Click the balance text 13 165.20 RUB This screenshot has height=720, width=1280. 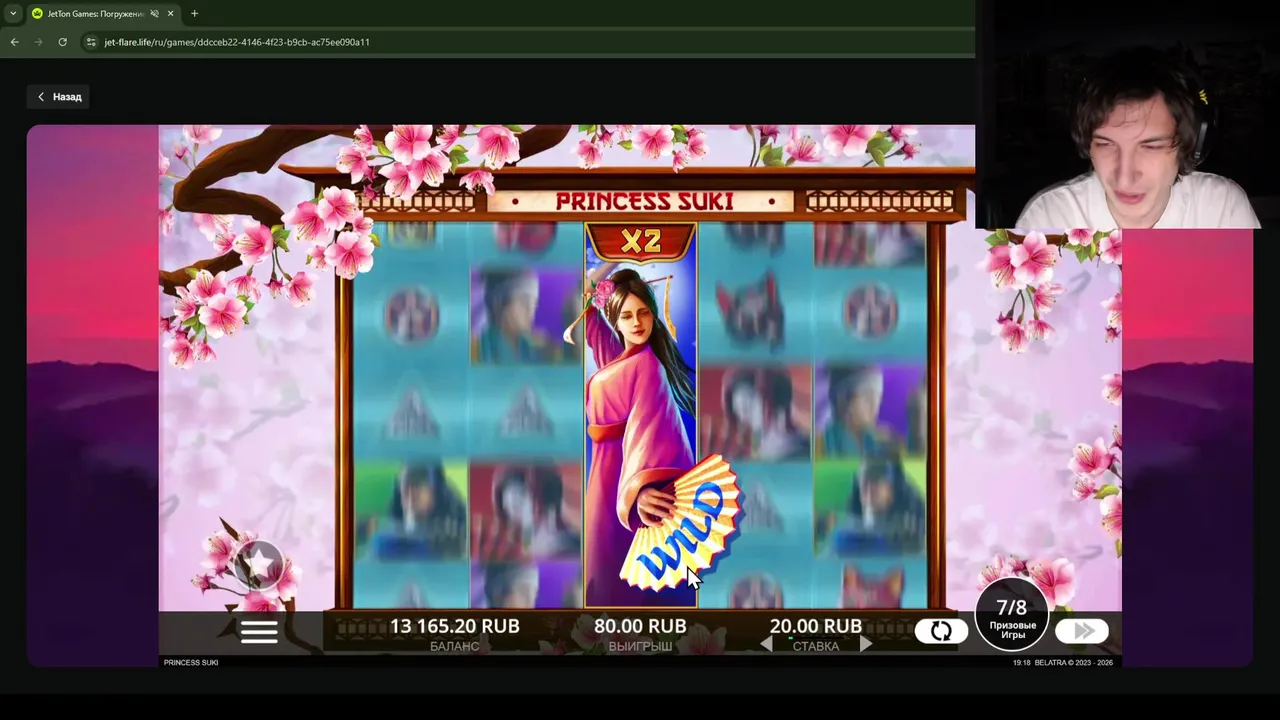(x=454, y=626)
